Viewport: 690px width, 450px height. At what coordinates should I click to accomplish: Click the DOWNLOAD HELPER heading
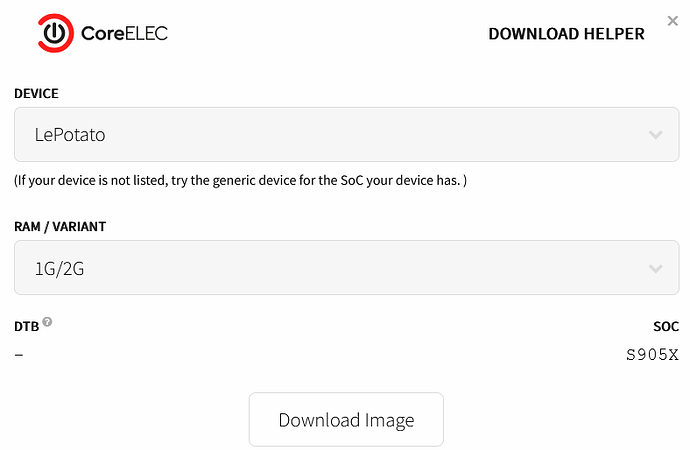tap(566, 34)
